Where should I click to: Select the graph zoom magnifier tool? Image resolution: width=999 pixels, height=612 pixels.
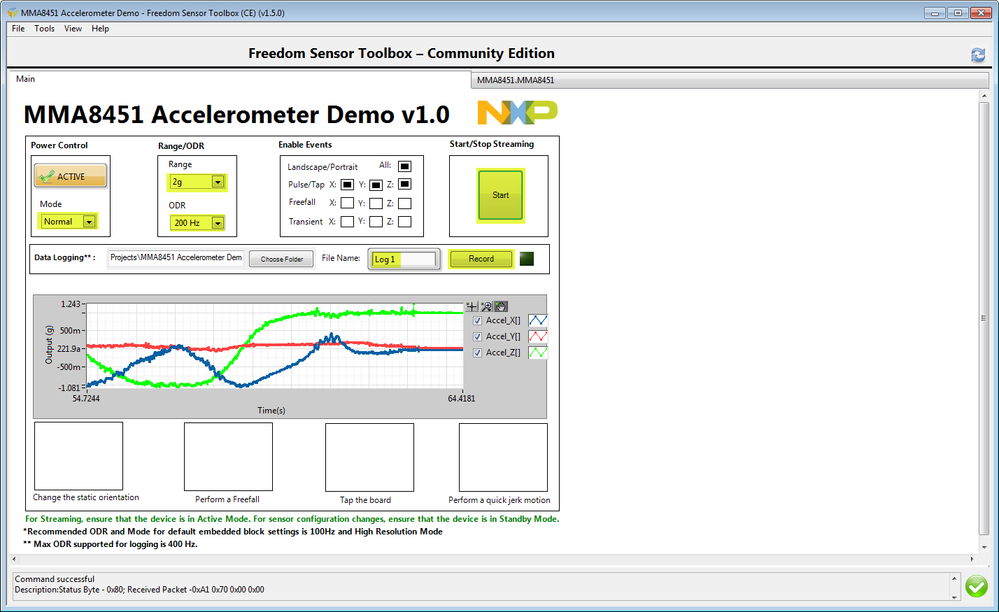point(486,306)
